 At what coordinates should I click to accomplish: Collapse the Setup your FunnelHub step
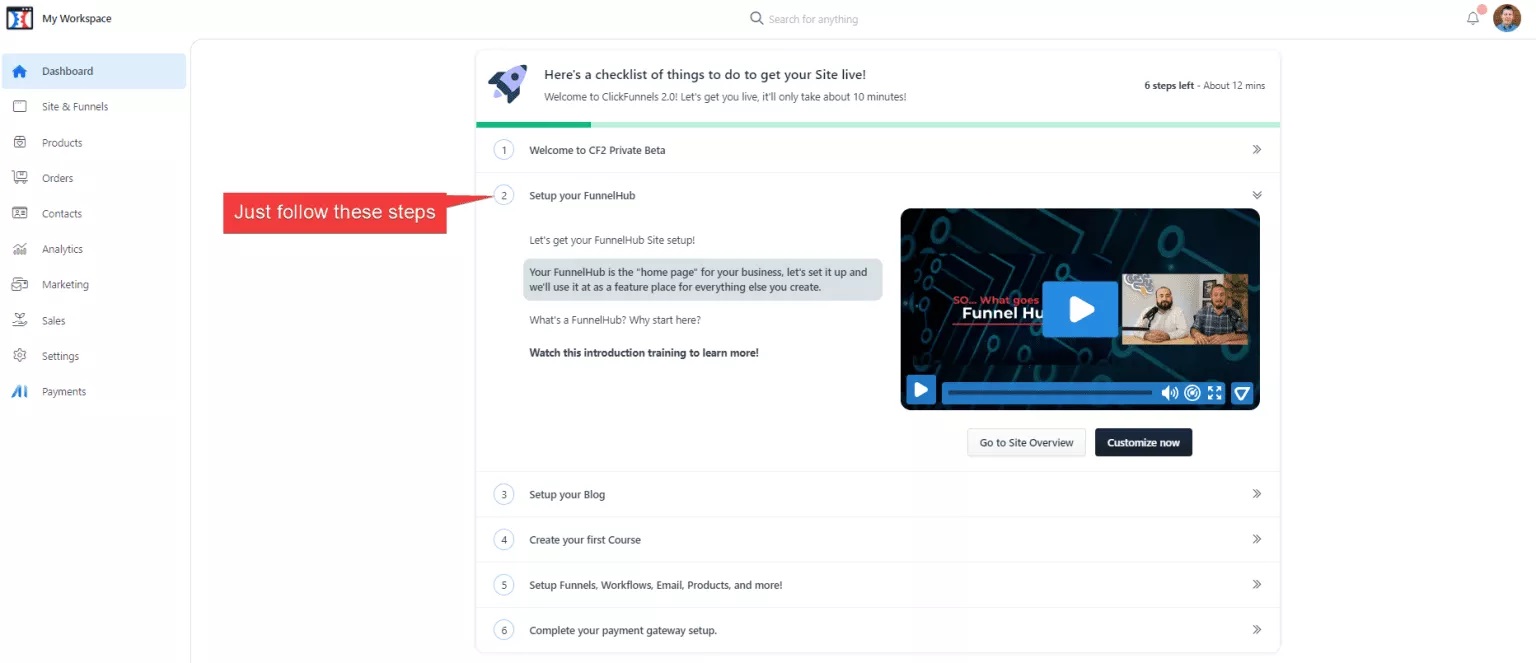click(1257, 195)
